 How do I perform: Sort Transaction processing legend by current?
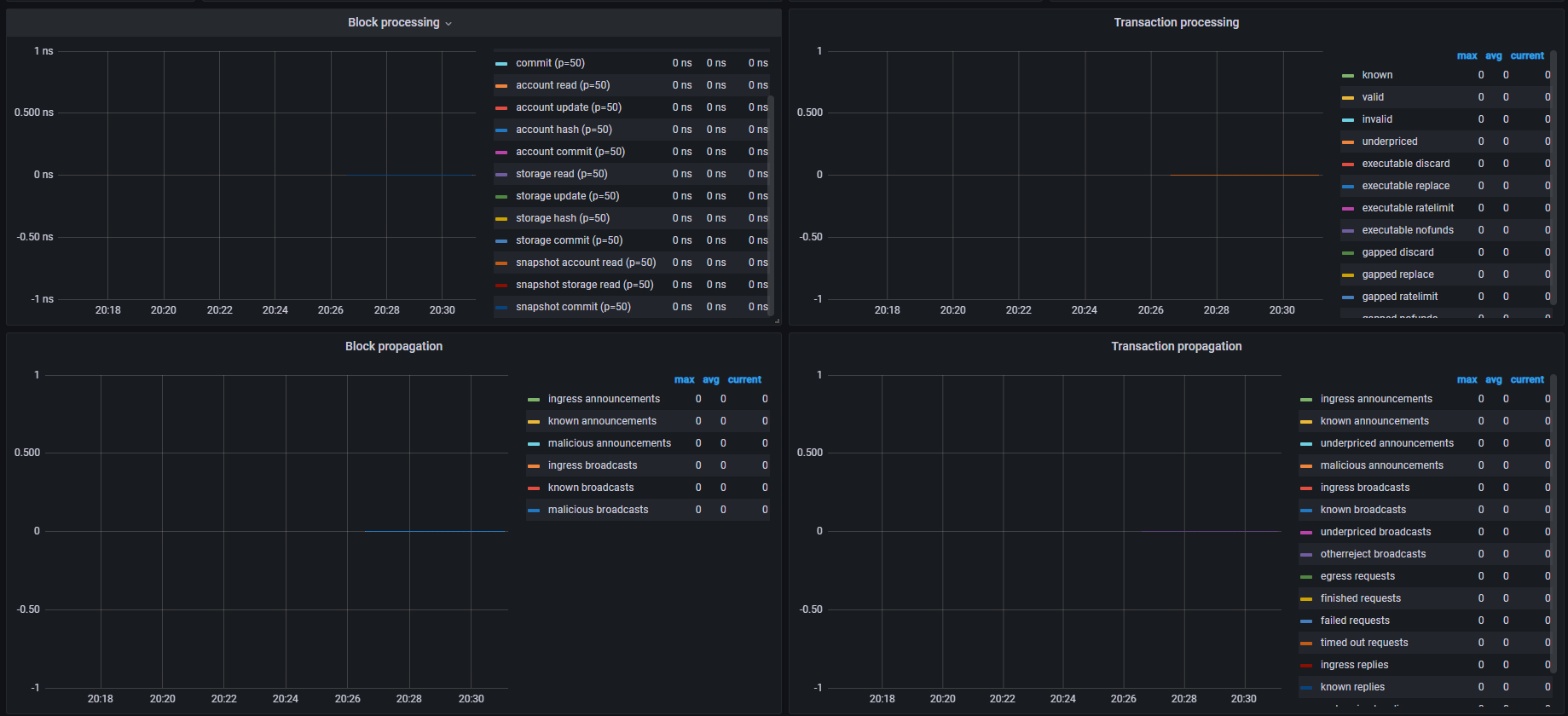1526,56
